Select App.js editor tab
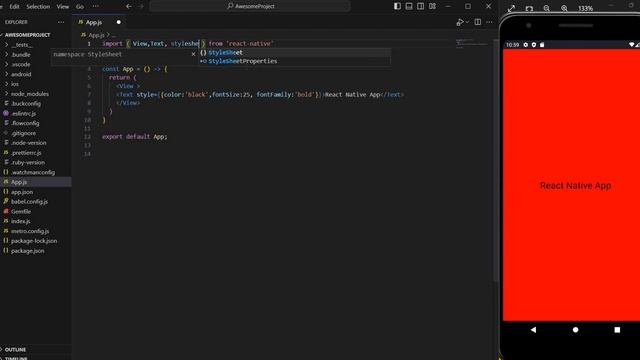The image size is (640, 360). click(93, 22)
